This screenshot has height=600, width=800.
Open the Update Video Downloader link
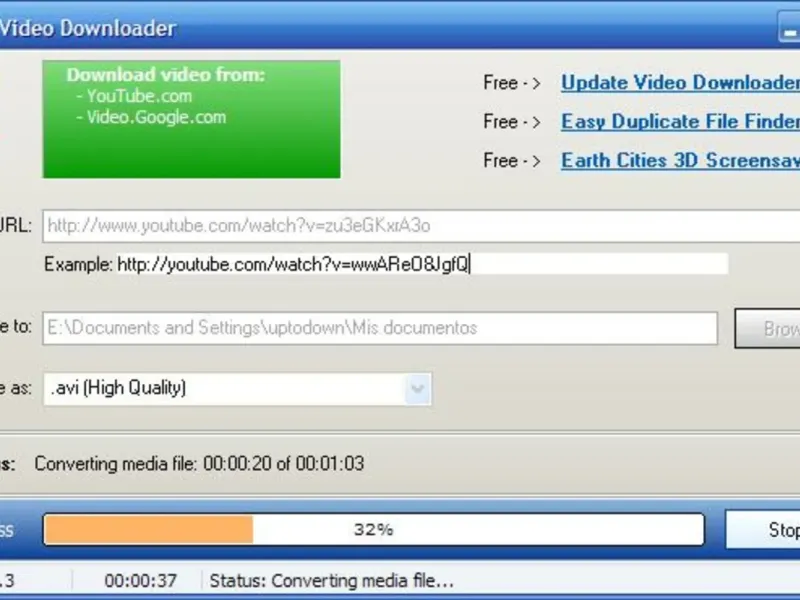click(681, 83)
